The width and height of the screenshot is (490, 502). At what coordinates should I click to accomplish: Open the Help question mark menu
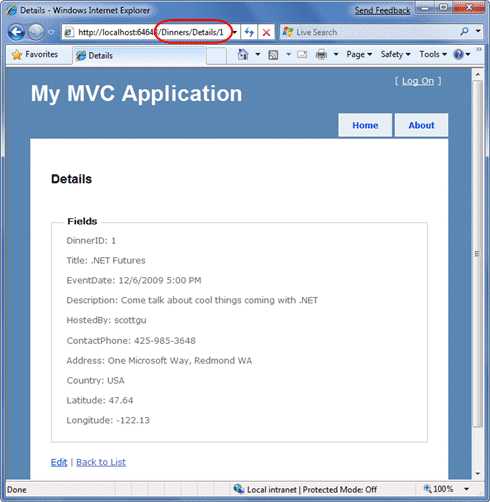click(x=462, y=54)
